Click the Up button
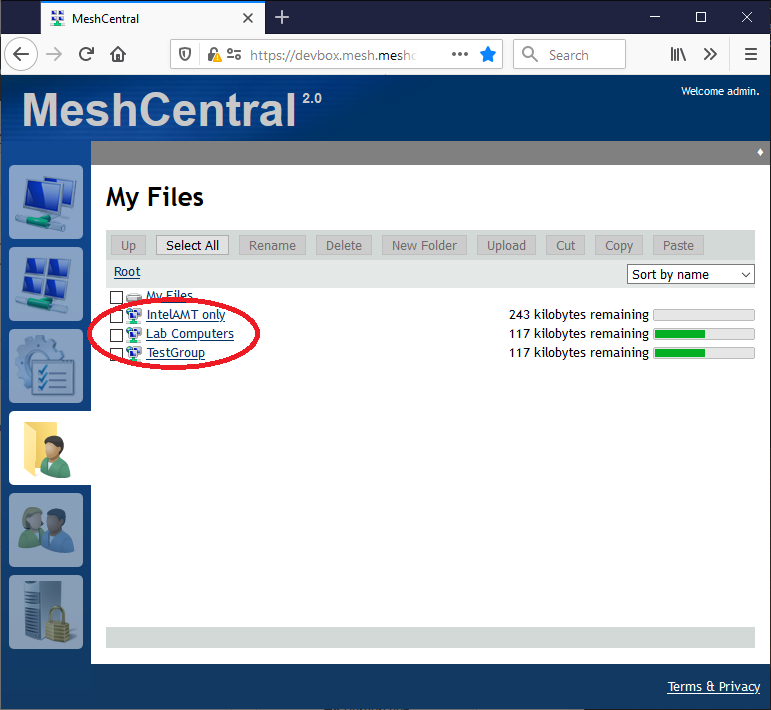Screen dimensions: 771x710 click(128, 245)
